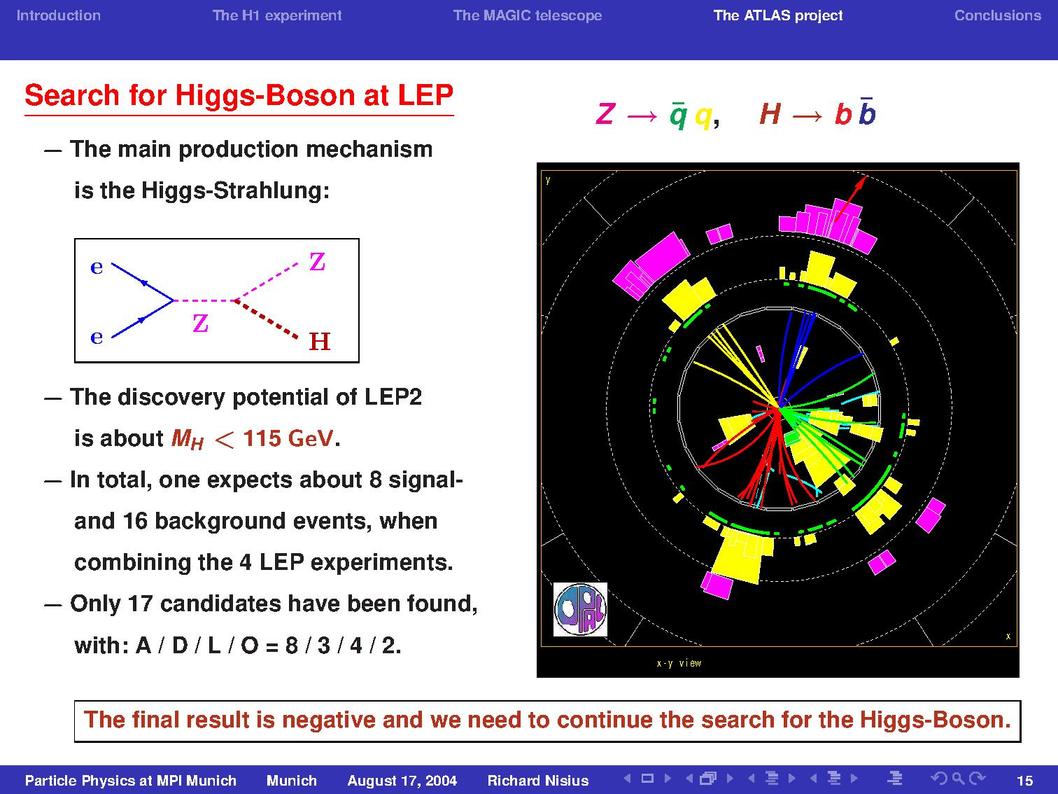The image size is (1058, 794).
Task: Click the subsection navigation icon
Action: [x=772, y=778]
